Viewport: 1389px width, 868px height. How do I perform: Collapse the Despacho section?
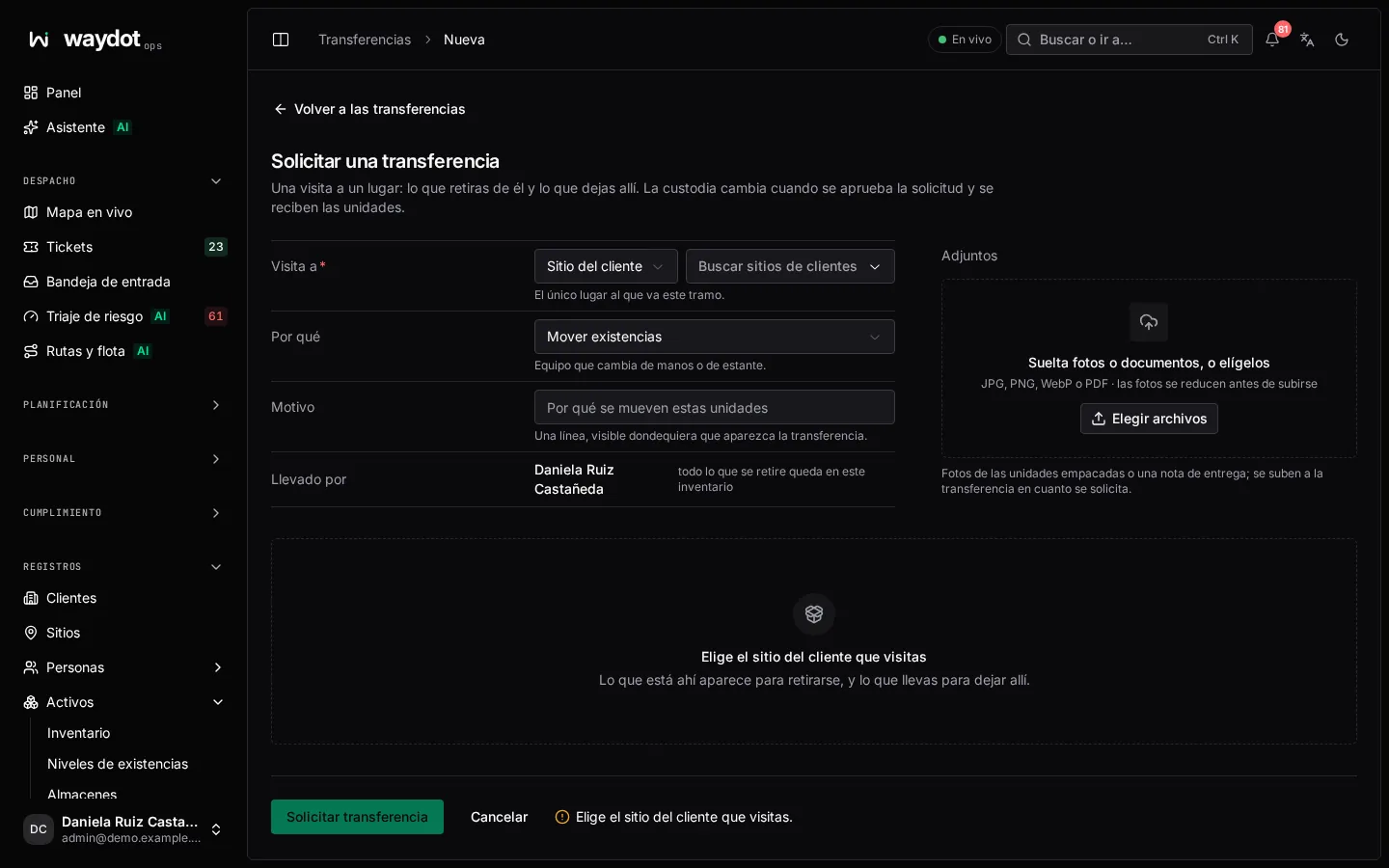point(123,181)
